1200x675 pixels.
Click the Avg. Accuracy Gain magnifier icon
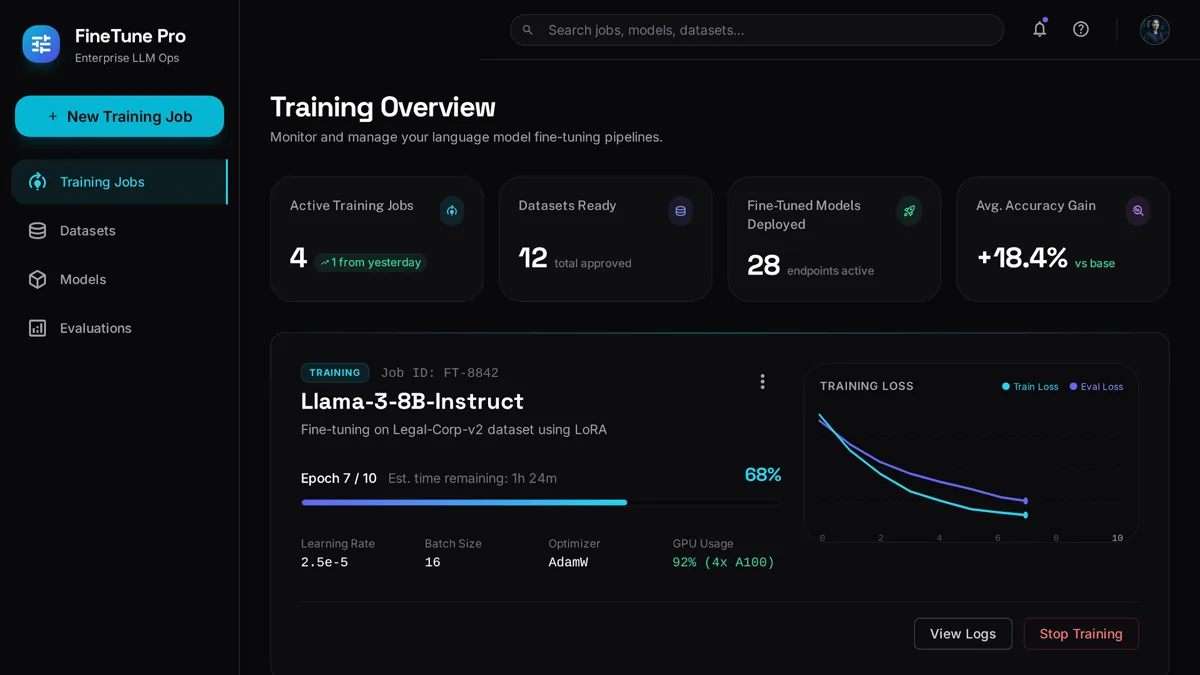tap(1138, 211)
